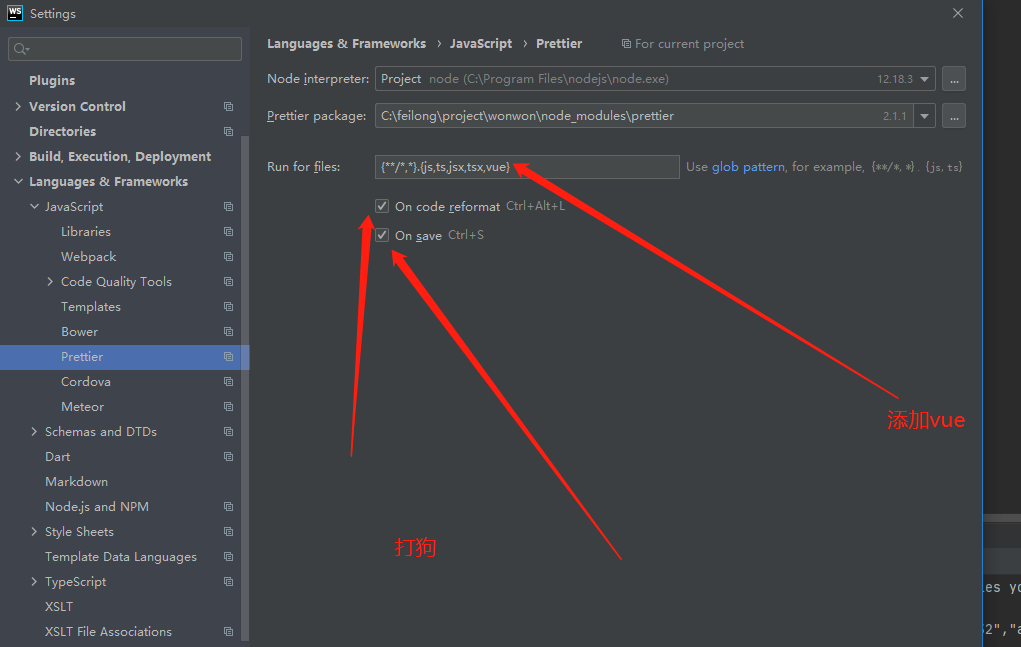
Task: Click the settings tree vertical scrollbar
Action: point(245,389)
